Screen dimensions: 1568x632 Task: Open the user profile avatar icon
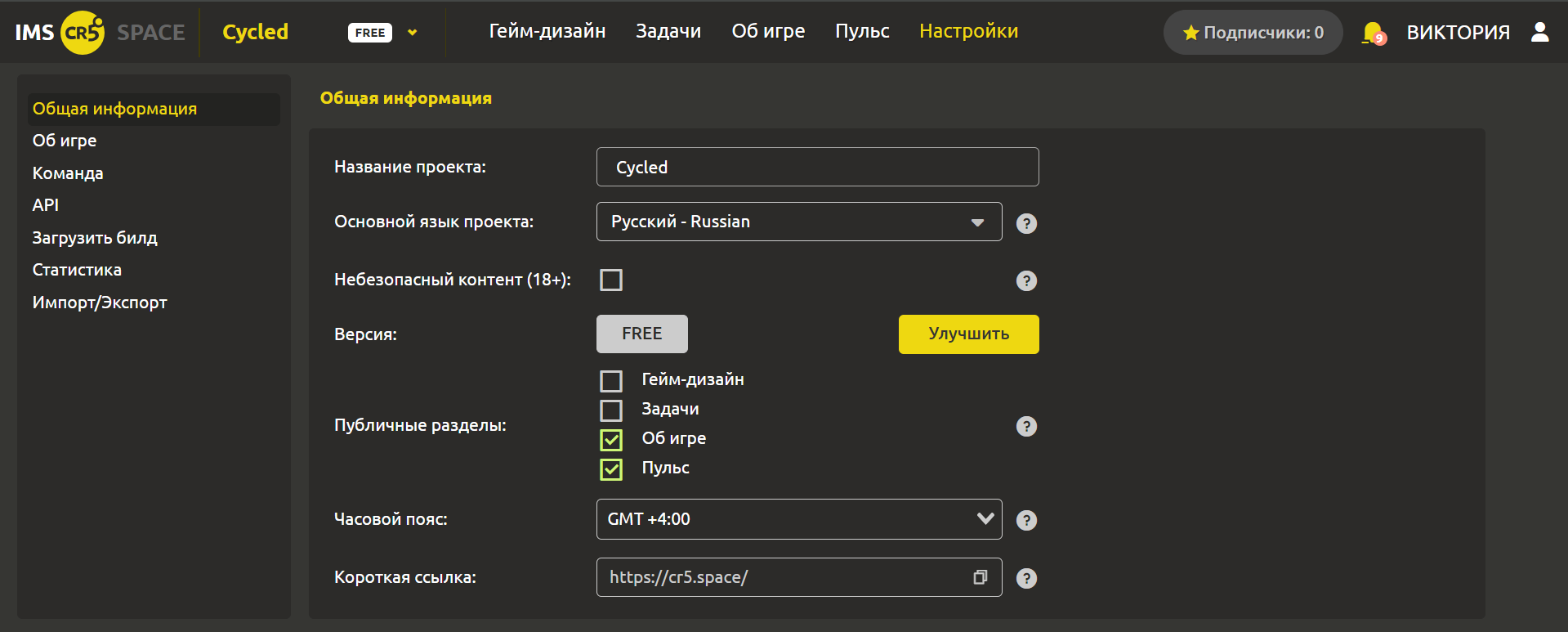tap(1540, 32)
